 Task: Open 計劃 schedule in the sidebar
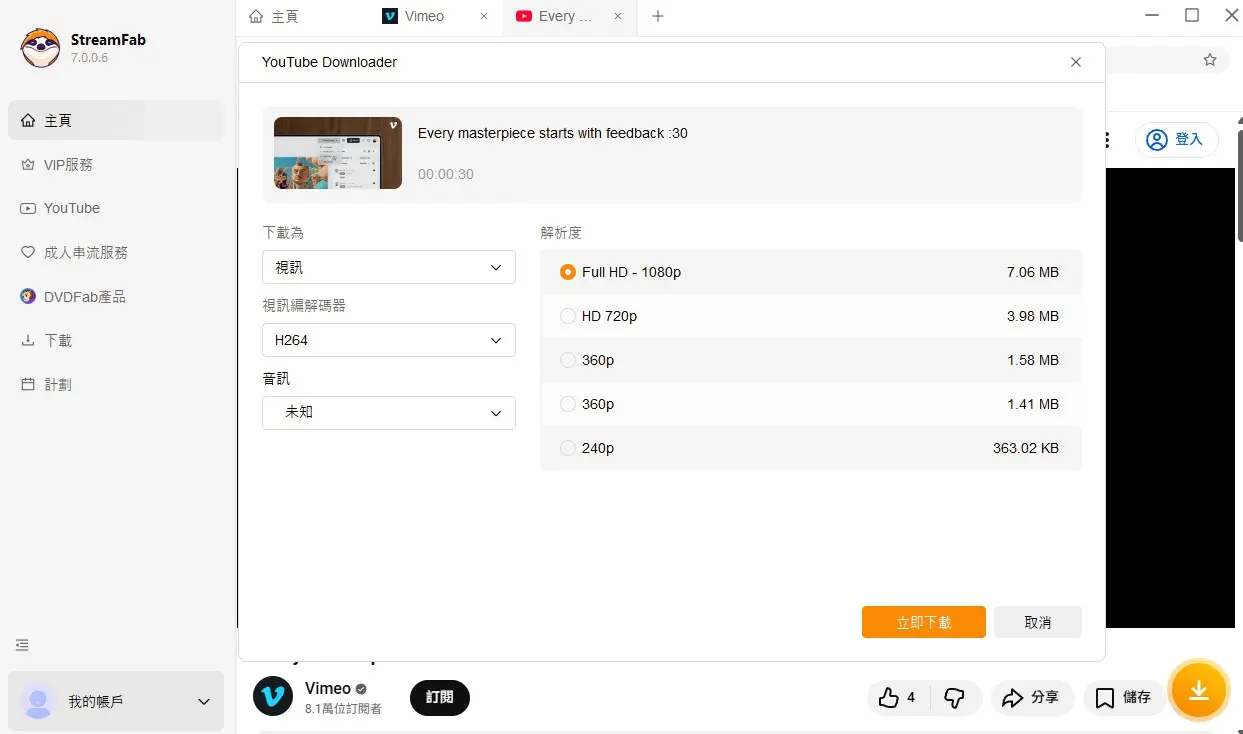point(116,384)
